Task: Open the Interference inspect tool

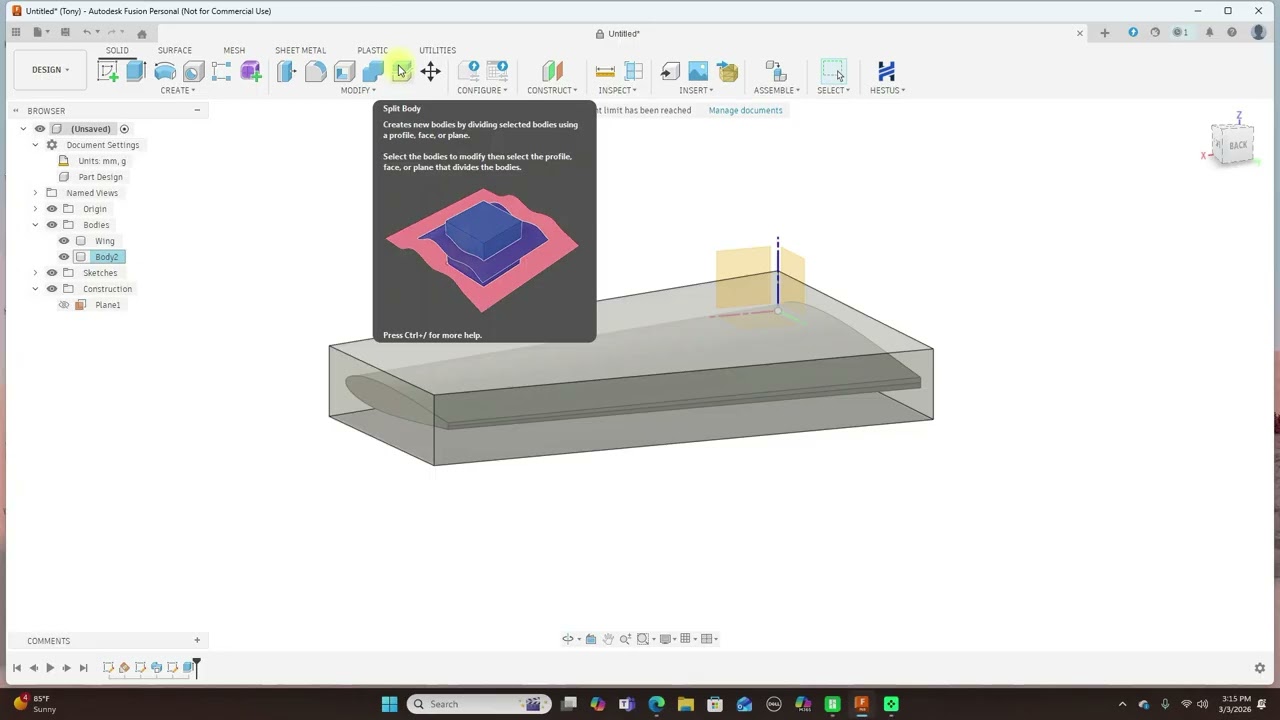Action: point(633,71)
